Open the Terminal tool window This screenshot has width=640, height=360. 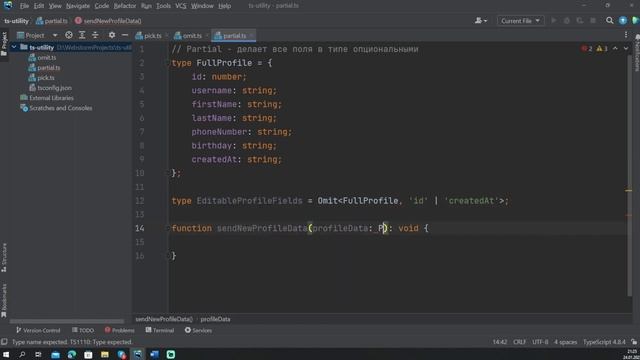(x=160, y=330)
